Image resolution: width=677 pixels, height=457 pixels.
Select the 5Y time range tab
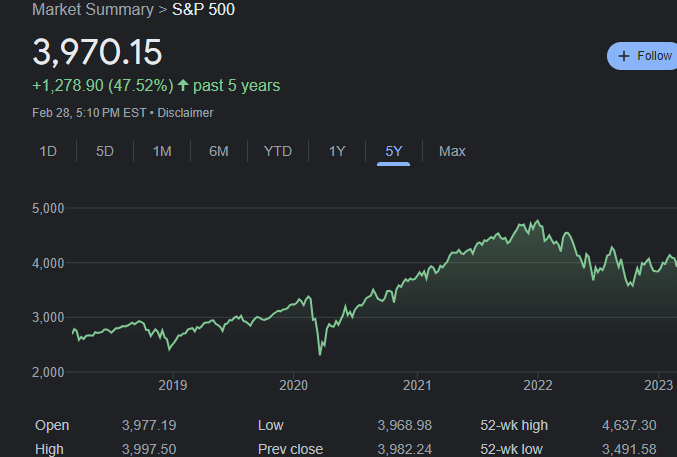393,151
